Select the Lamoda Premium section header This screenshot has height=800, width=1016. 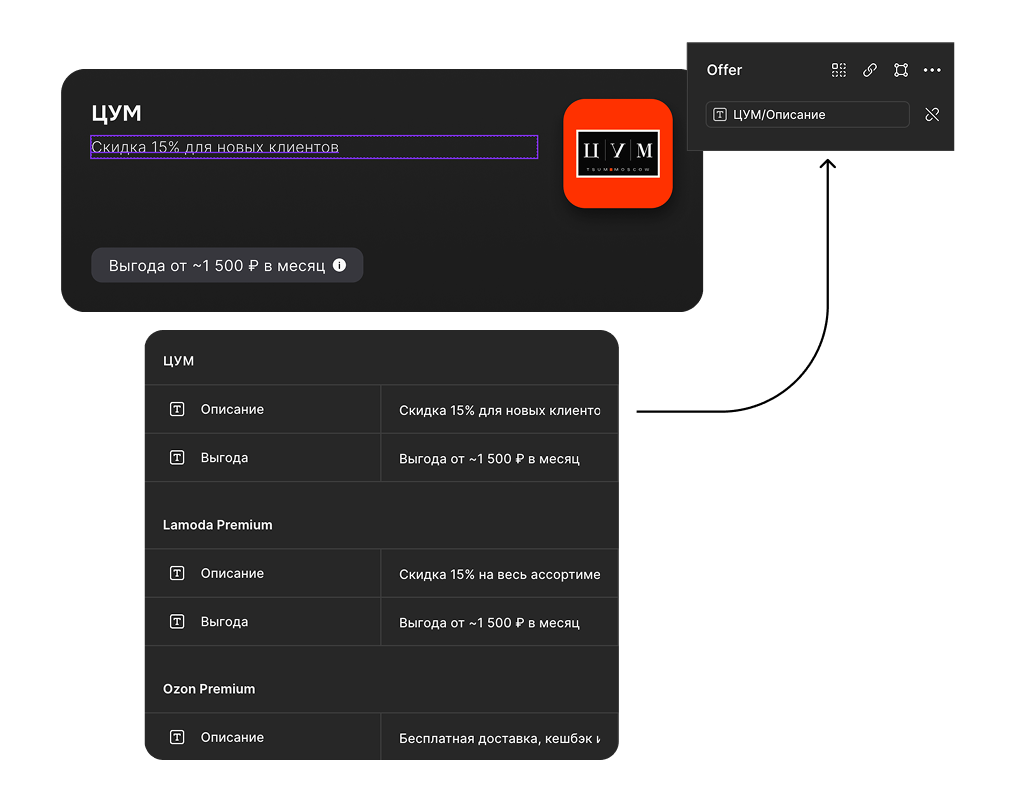(217, 524)
